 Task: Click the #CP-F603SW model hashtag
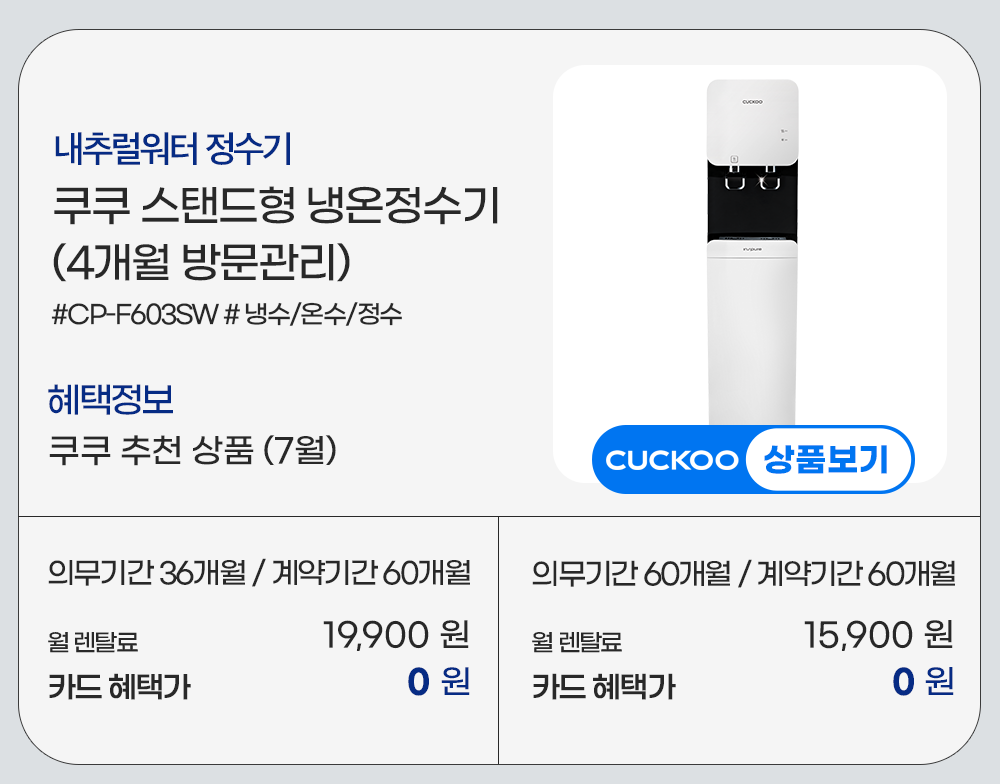click(135, 316)
